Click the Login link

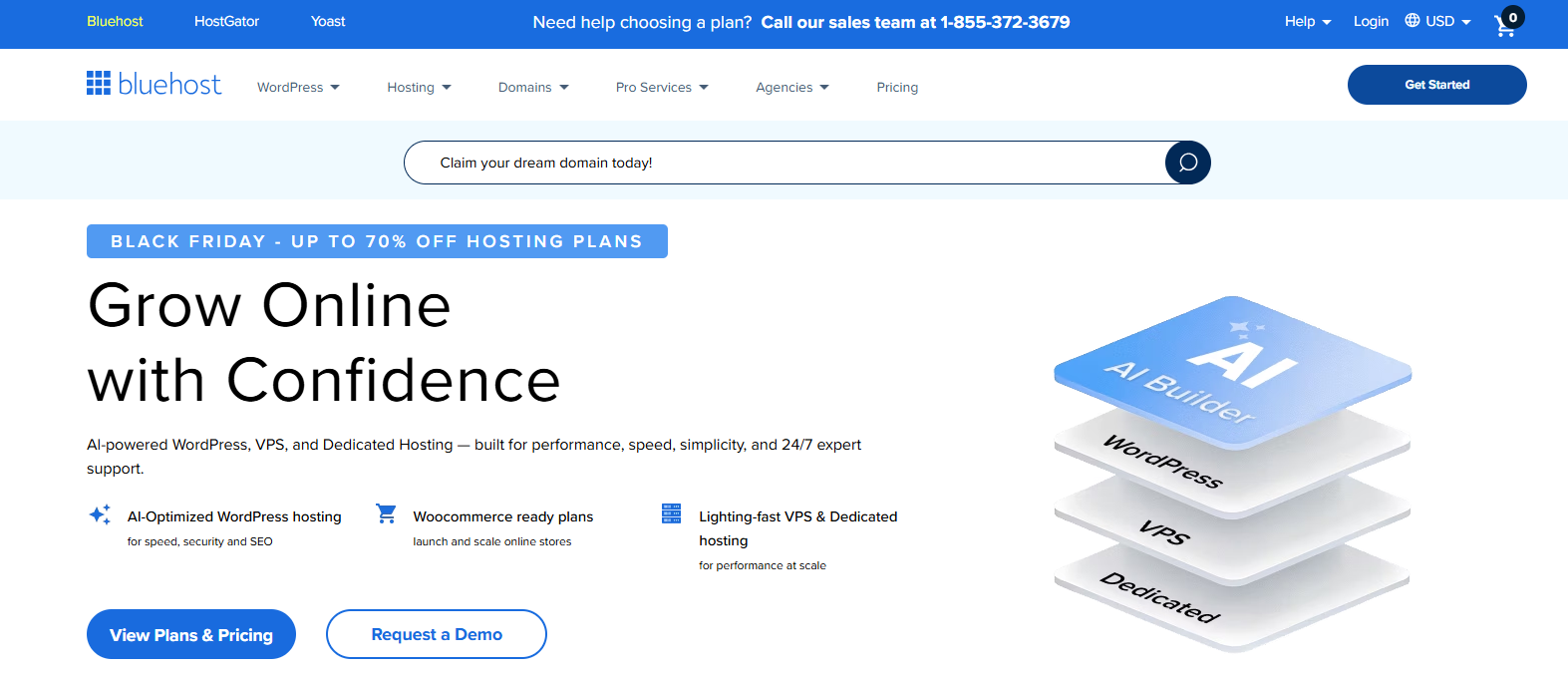(x=1371, y=21)
